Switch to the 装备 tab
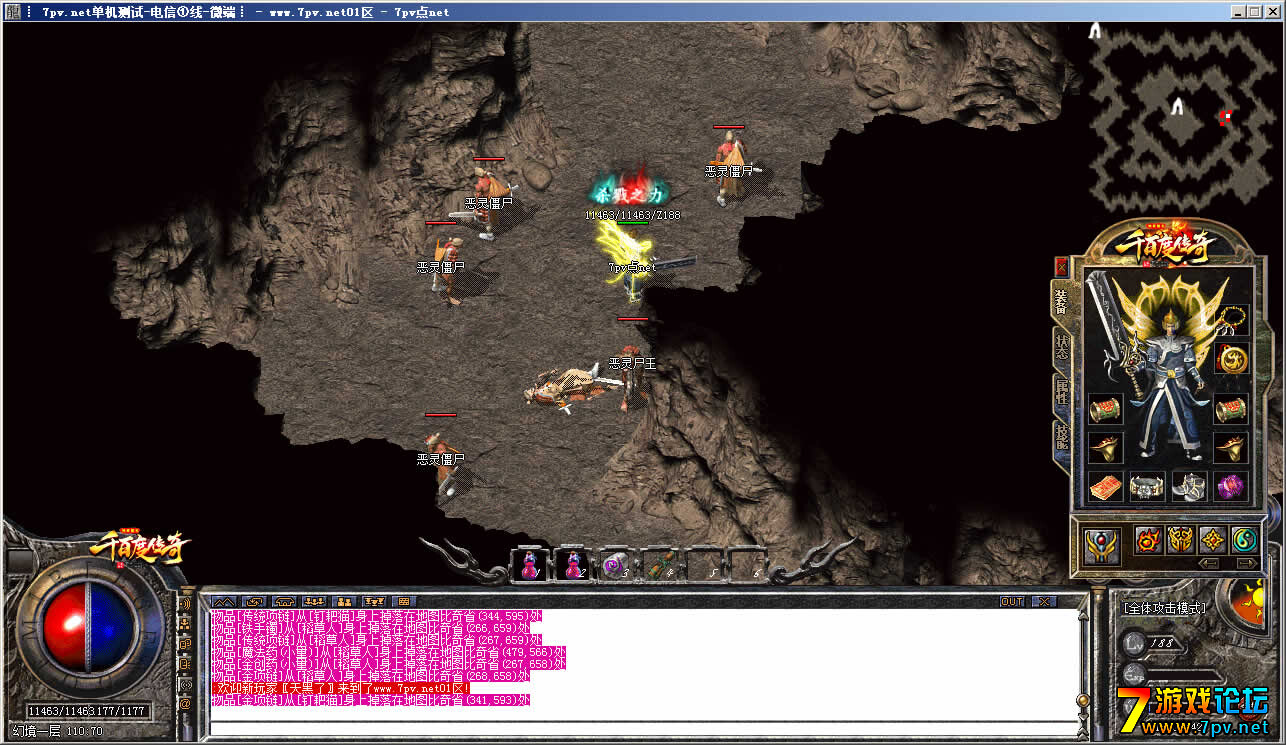The height and width of the screenshot is (745, 1286). coord(1061,301)
